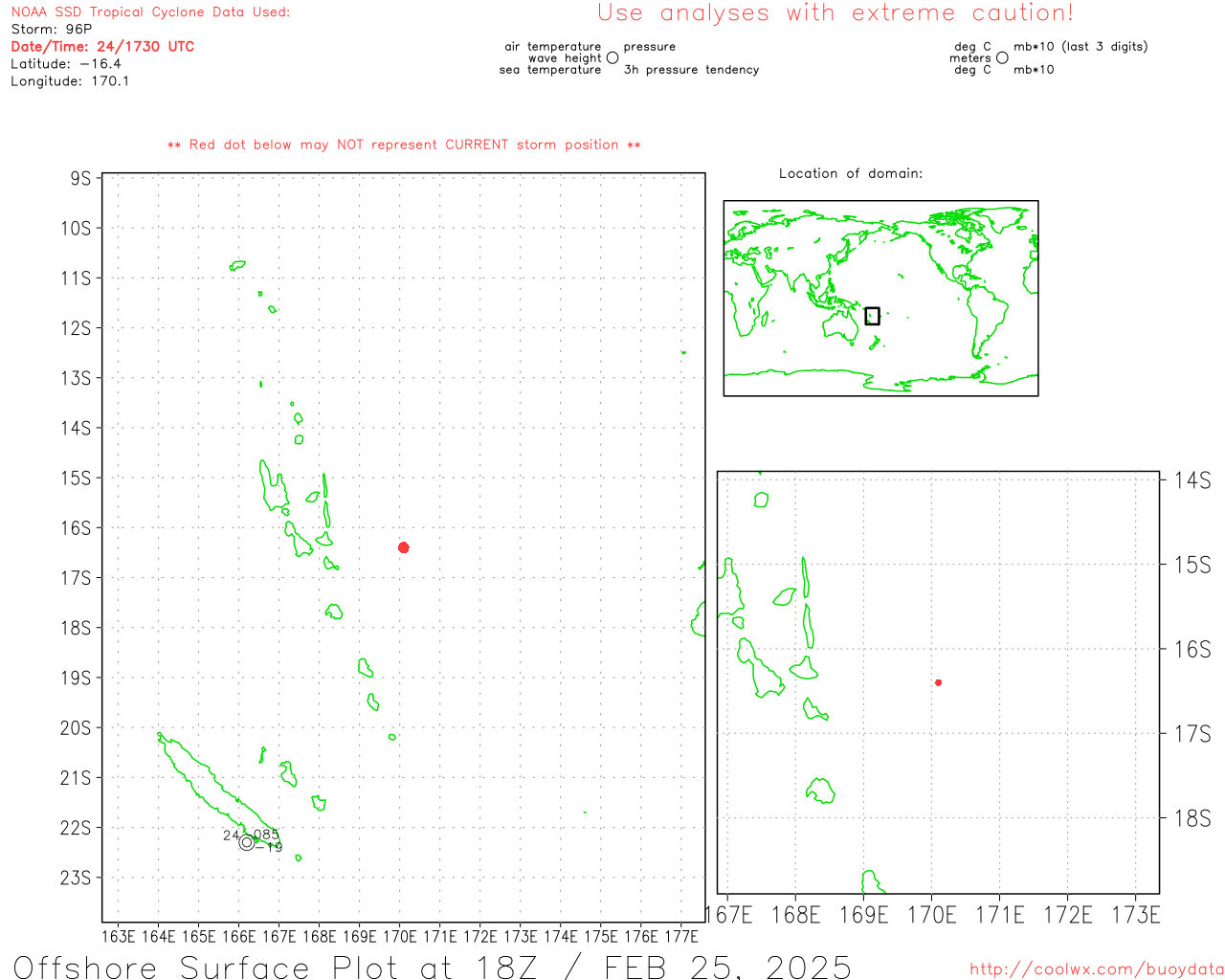Click '3h pressure tendency' legend label
Screen dimensions: 1225x980
click(691, 70)
